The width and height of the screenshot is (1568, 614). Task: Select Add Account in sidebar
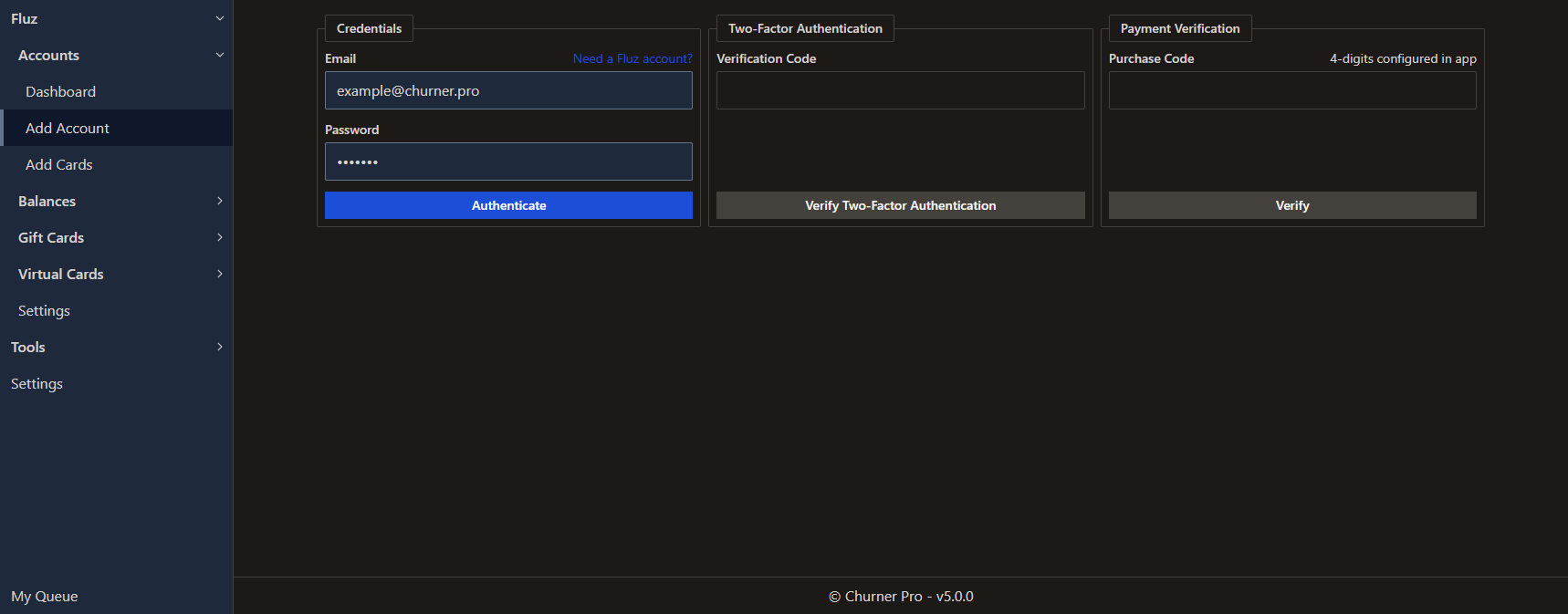[x=68, y=128]
